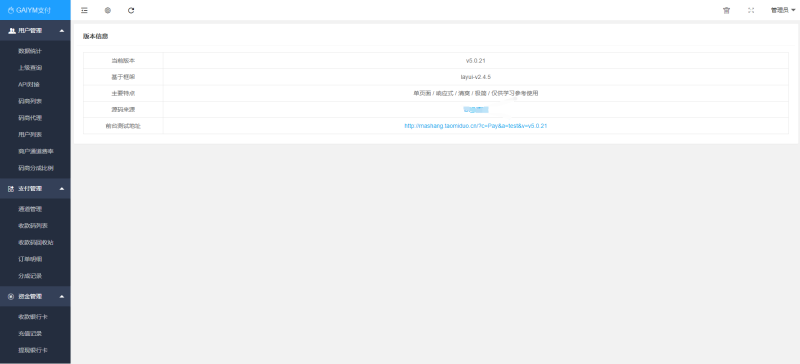
Task: Go to 充值记录 page
Action: (x=30, y=334)
